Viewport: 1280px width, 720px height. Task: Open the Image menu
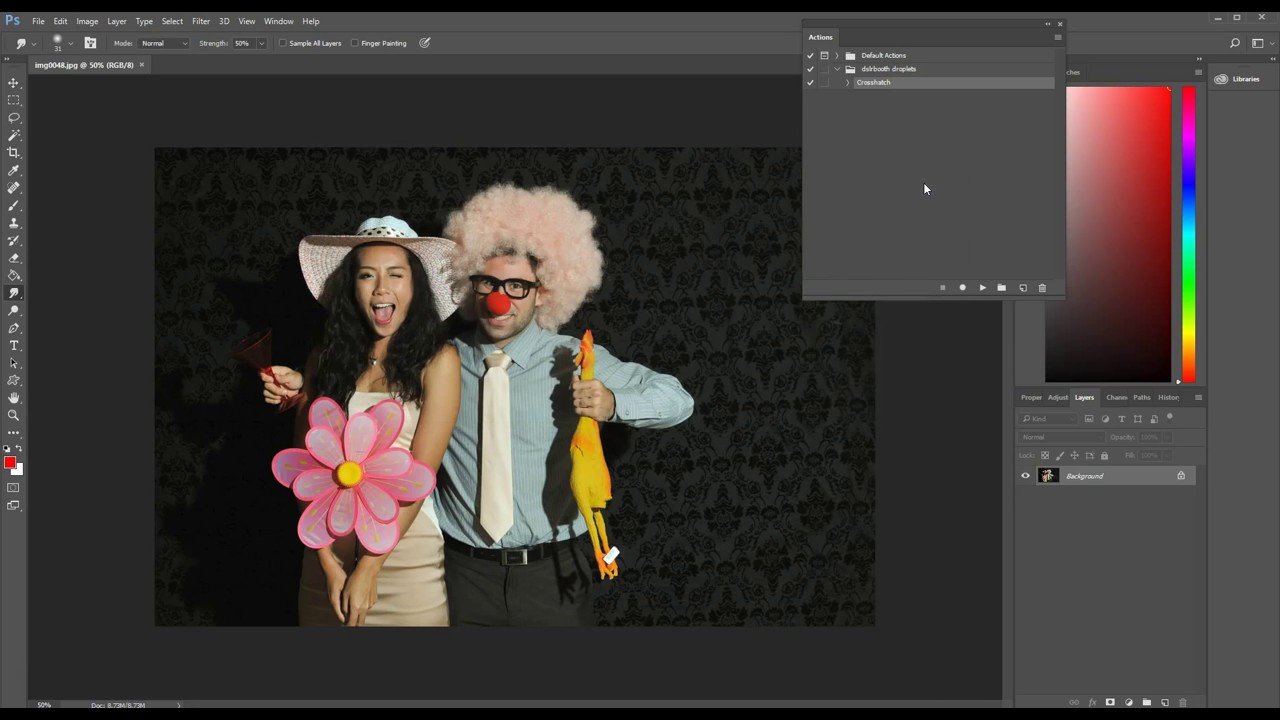[87, 21]
